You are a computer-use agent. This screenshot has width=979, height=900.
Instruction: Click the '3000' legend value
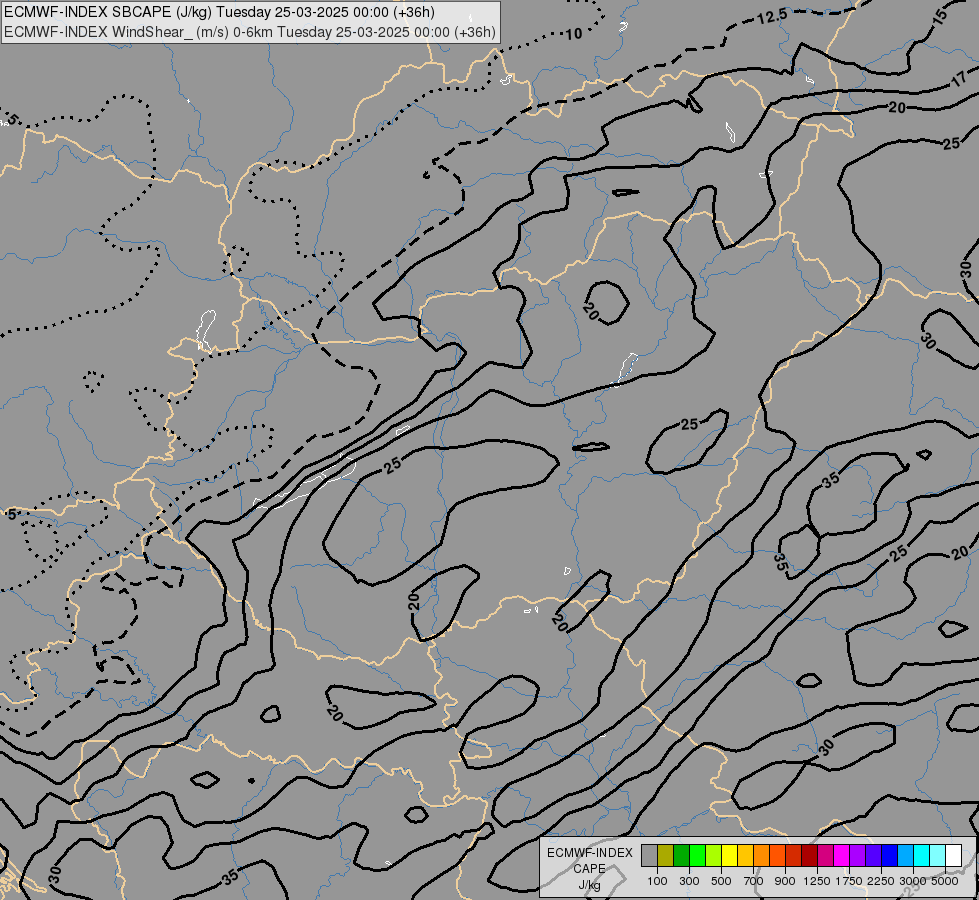pos(913,881)
